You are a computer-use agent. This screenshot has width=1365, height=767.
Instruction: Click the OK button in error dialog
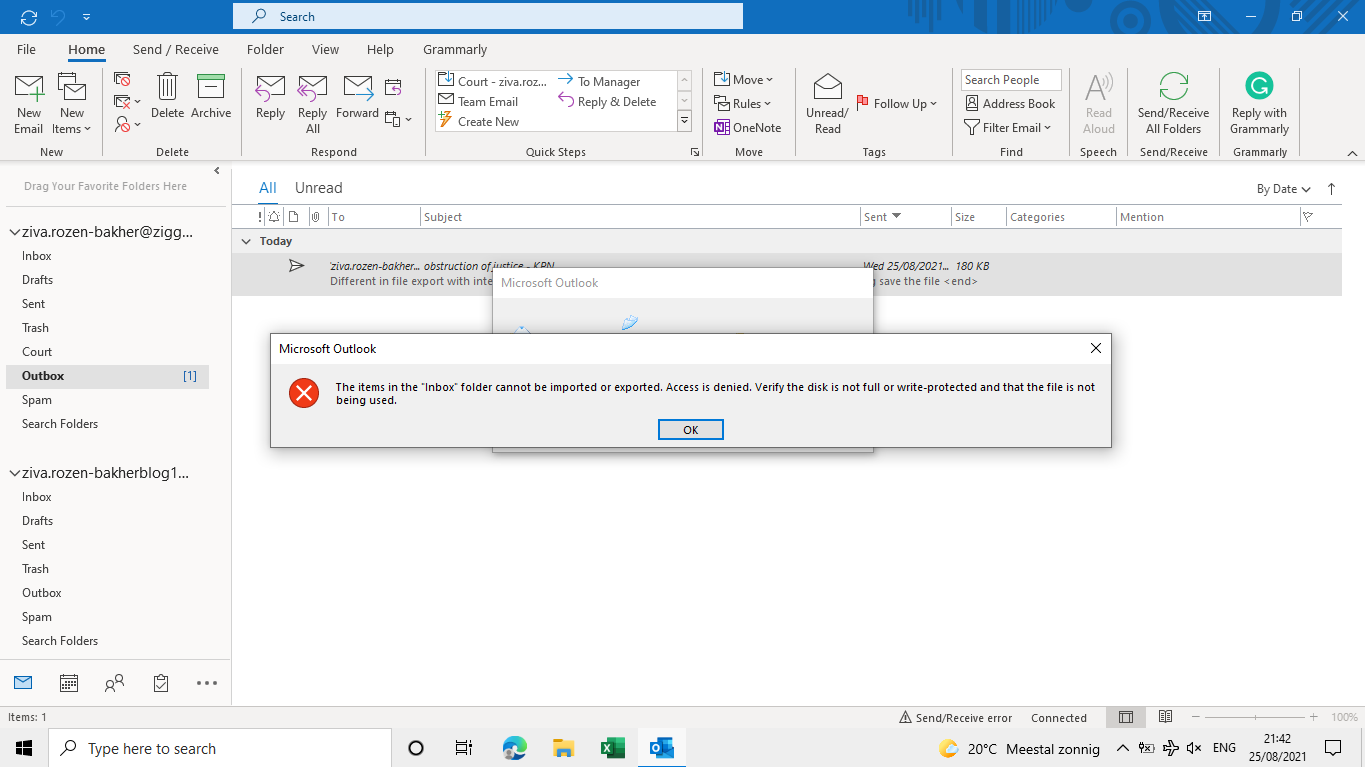click(690, 429)
